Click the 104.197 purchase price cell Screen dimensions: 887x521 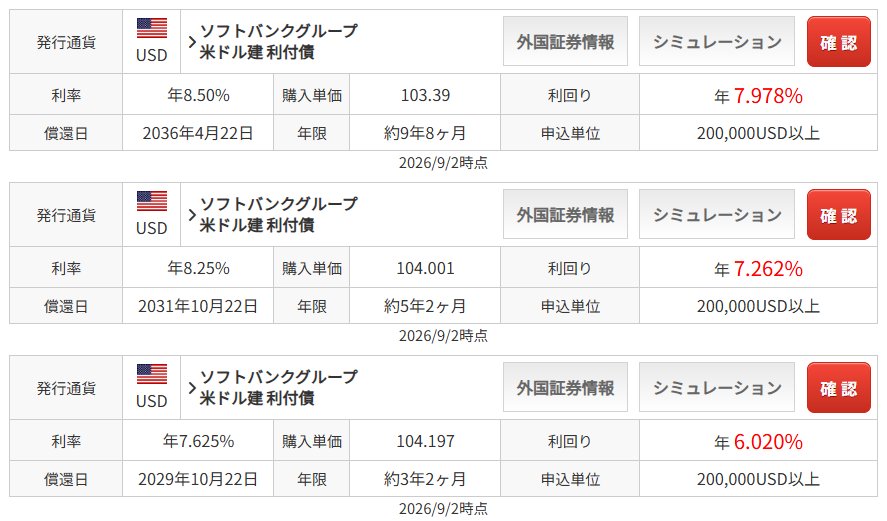coord(425,441)
